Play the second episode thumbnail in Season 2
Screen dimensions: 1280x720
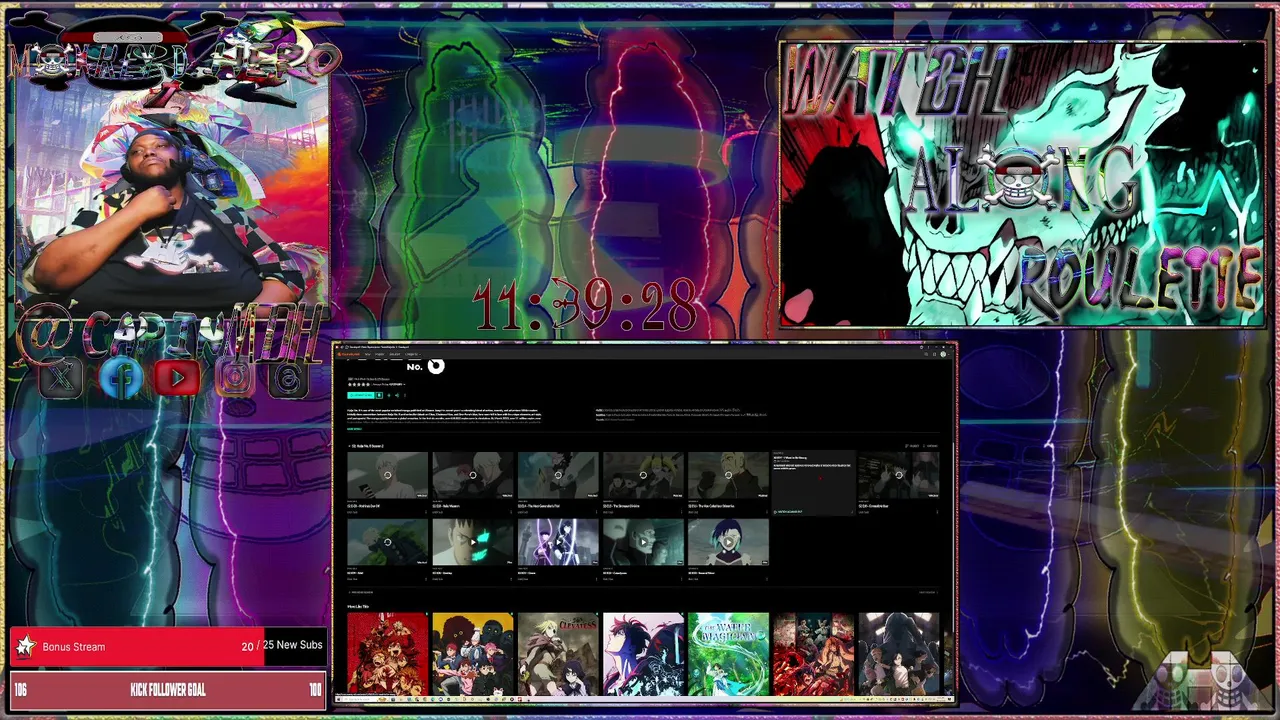tap(473, 475)
